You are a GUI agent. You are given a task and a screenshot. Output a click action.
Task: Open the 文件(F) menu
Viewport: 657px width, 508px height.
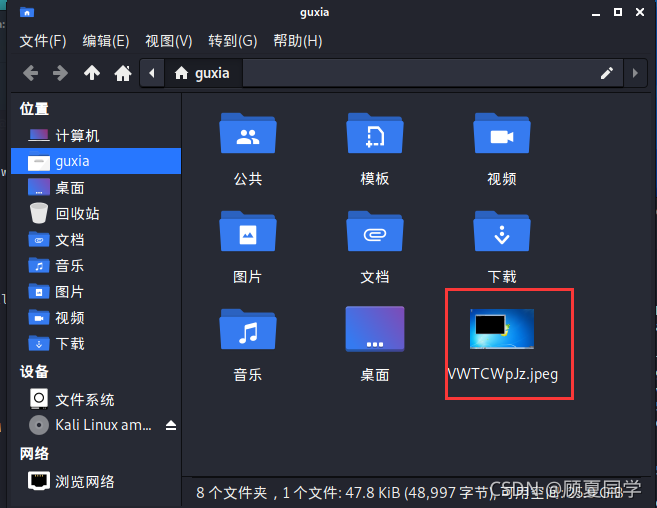[43, 41]
